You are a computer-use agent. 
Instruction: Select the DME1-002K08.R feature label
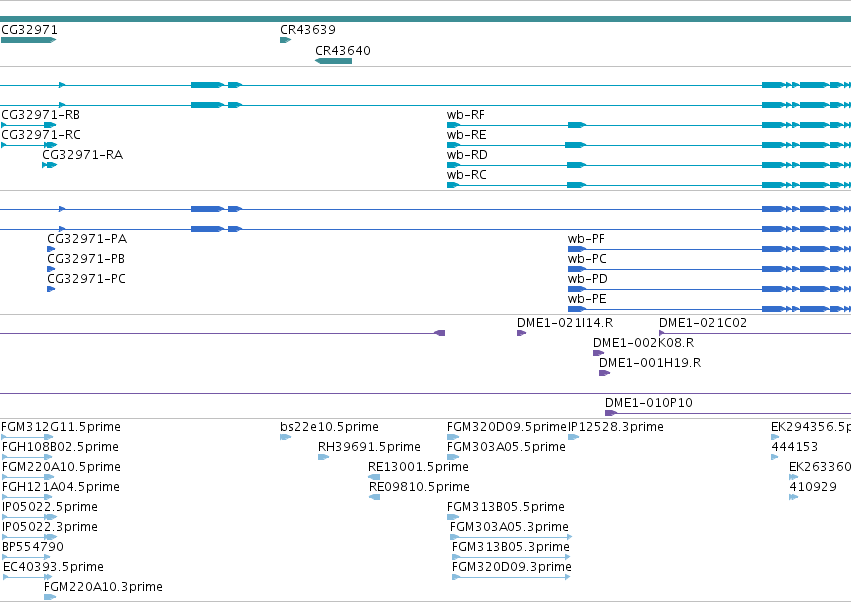point(643,343)
